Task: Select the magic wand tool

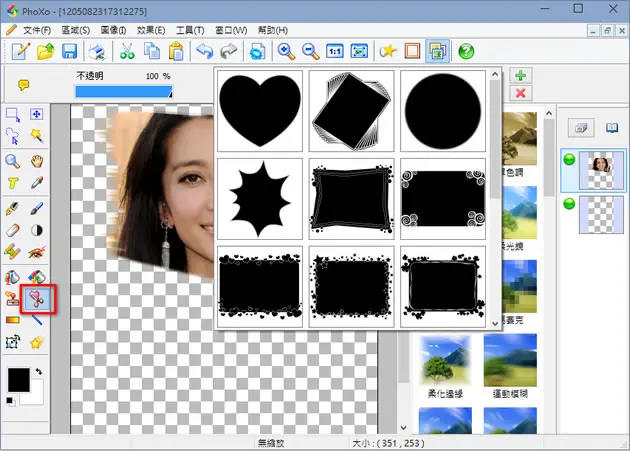Action: tap(37, 136)
